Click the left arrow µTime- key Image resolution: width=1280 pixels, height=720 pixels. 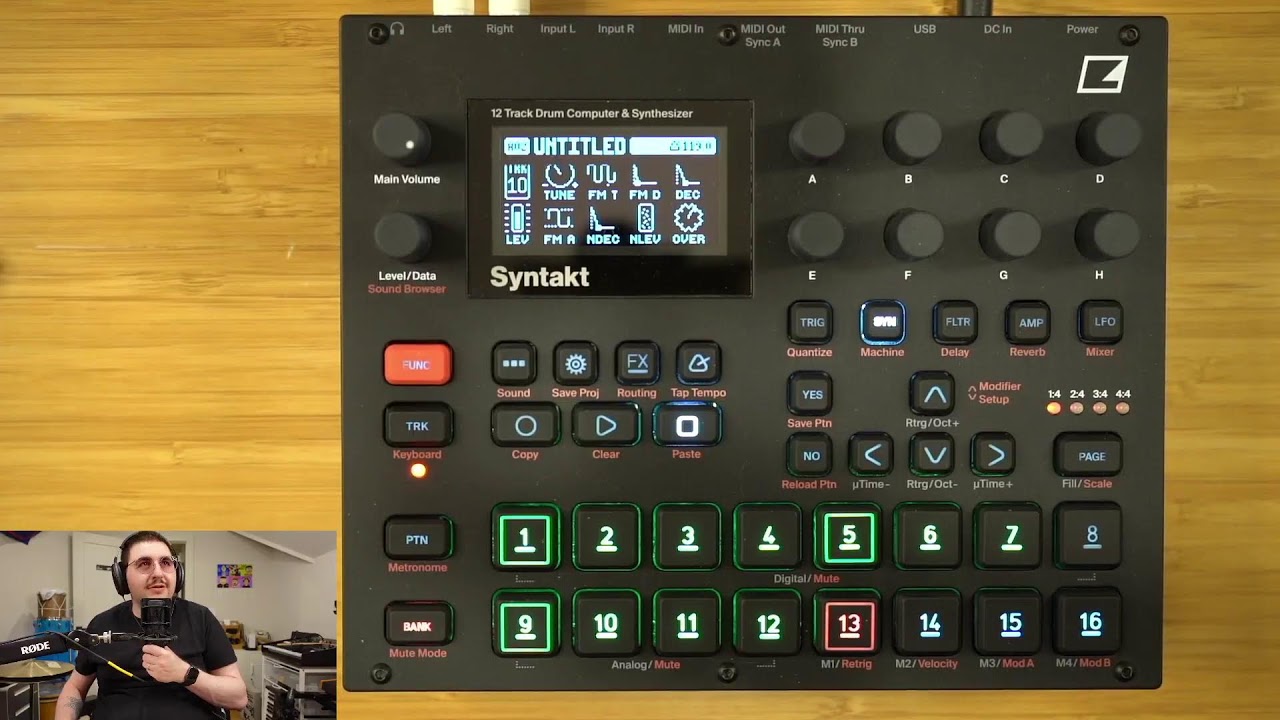[872, 456]
